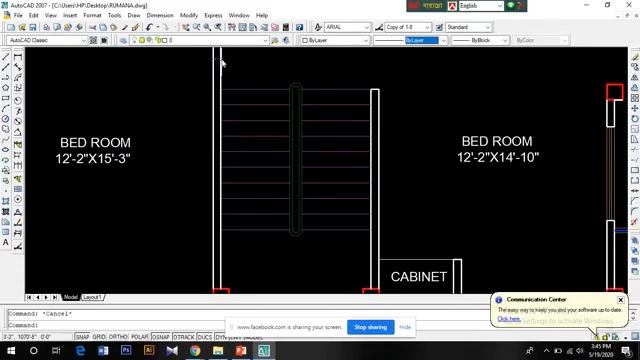Select the Line draw tool
Viewport: 640px width, 360px height.
[x=6, y=57]
